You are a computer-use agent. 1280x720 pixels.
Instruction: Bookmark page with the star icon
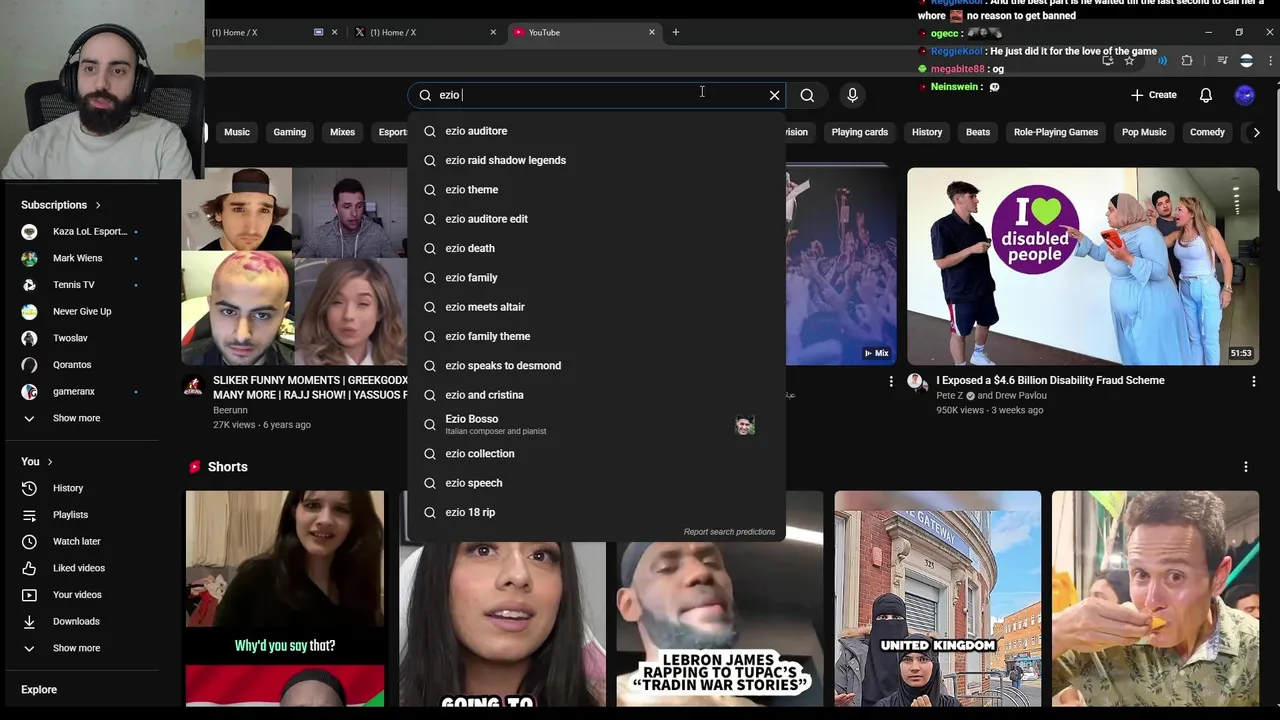1129,61
